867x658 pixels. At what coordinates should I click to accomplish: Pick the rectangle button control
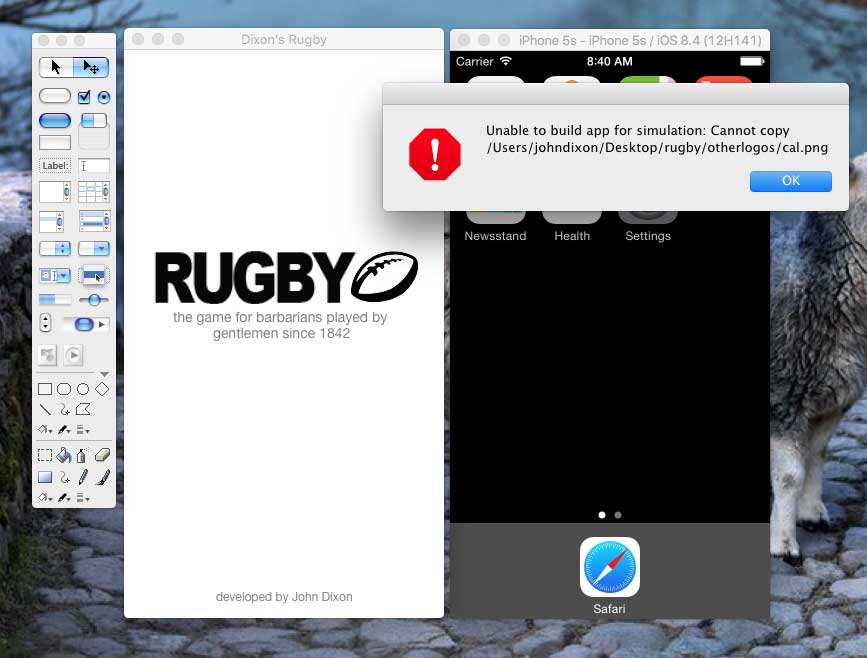click(55, 143)
